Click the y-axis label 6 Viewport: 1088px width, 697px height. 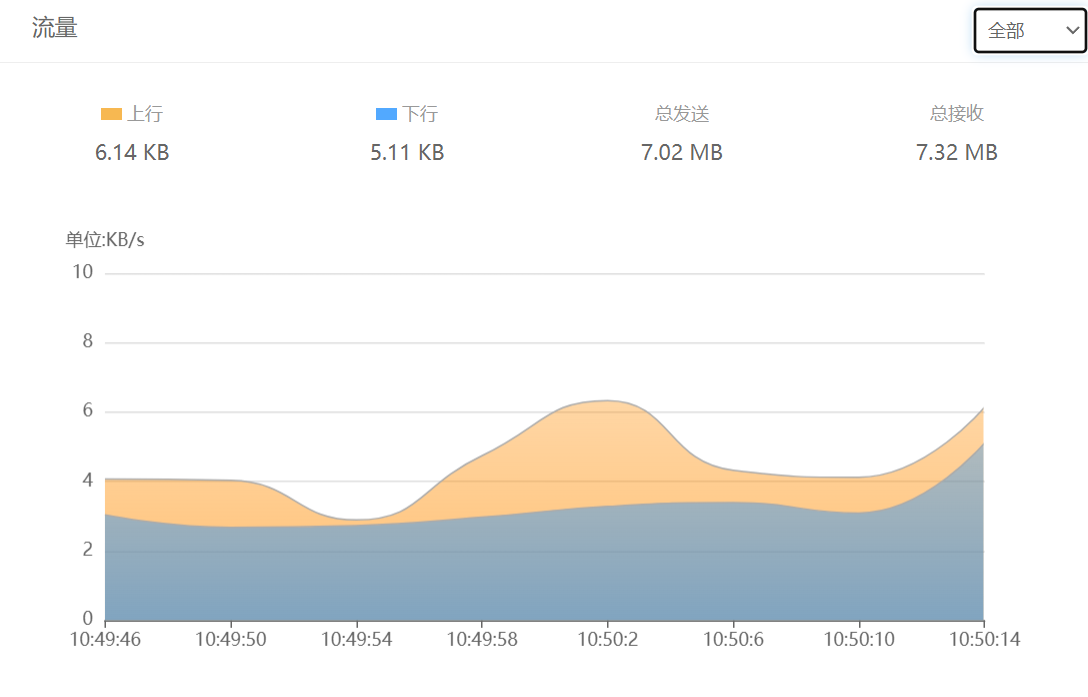point(87,411)
